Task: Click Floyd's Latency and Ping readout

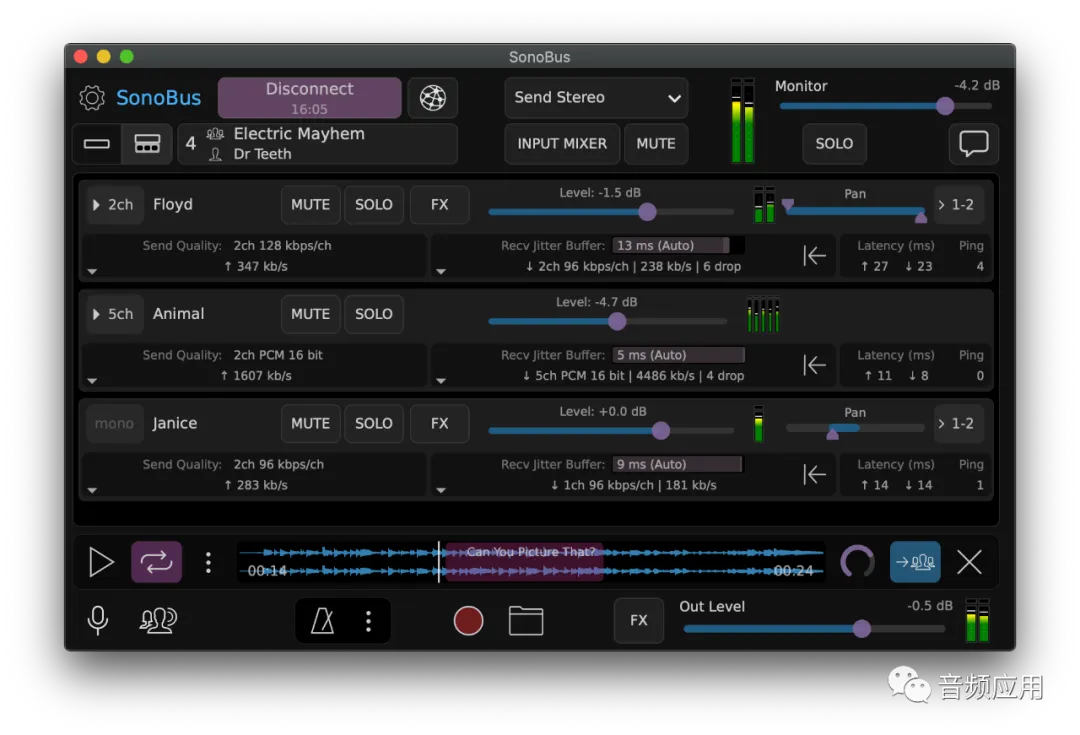Action: (x=915, y=256)
